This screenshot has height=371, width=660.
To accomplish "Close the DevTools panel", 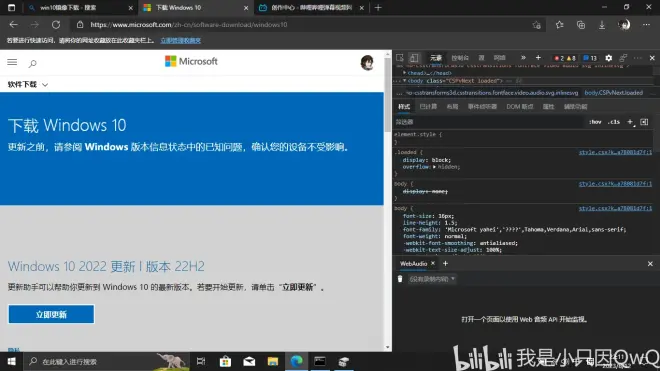I will tap(652, 58).
